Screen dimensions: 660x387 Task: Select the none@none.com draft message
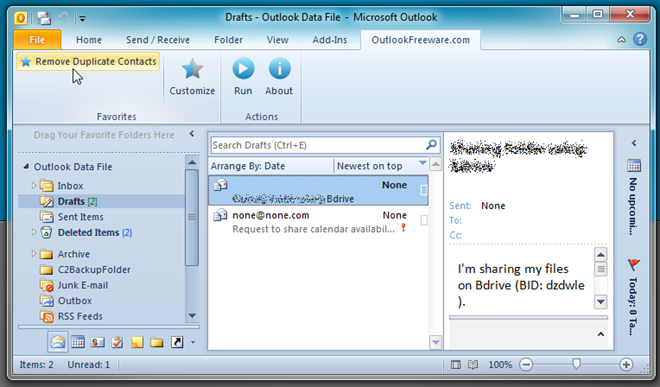click(x=318, y=222)
